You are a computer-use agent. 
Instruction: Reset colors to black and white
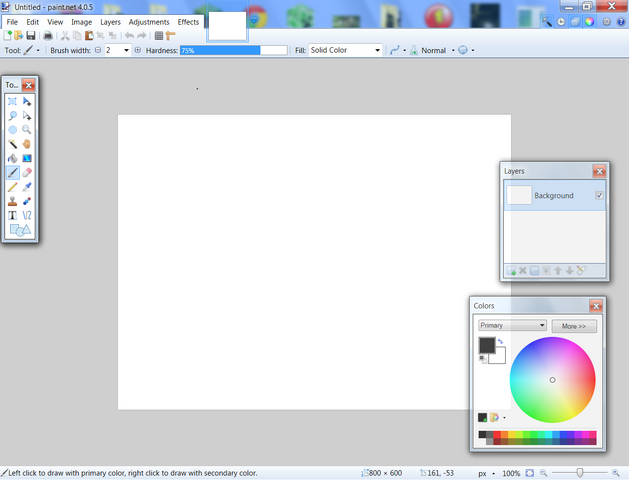[x=483, y=359]
